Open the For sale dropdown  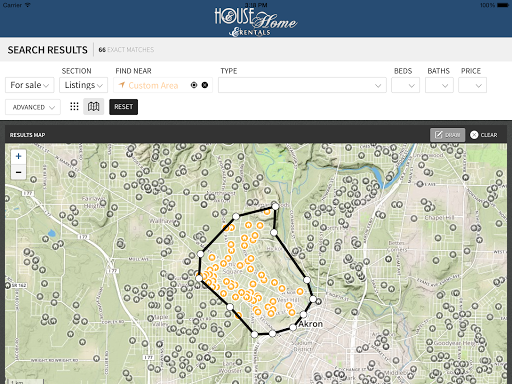pos(29,85)
